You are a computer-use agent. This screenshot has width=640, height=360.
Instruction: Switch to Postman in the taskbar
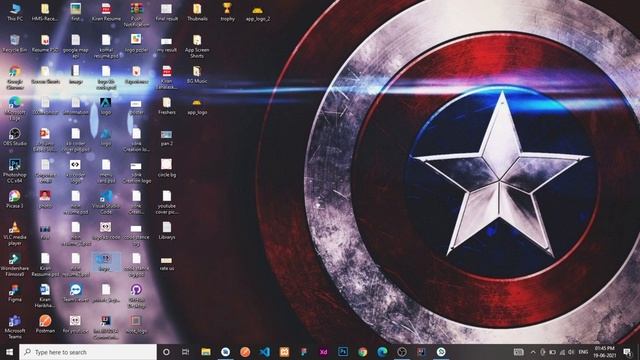pyautogui.click(x=245, y=352)
